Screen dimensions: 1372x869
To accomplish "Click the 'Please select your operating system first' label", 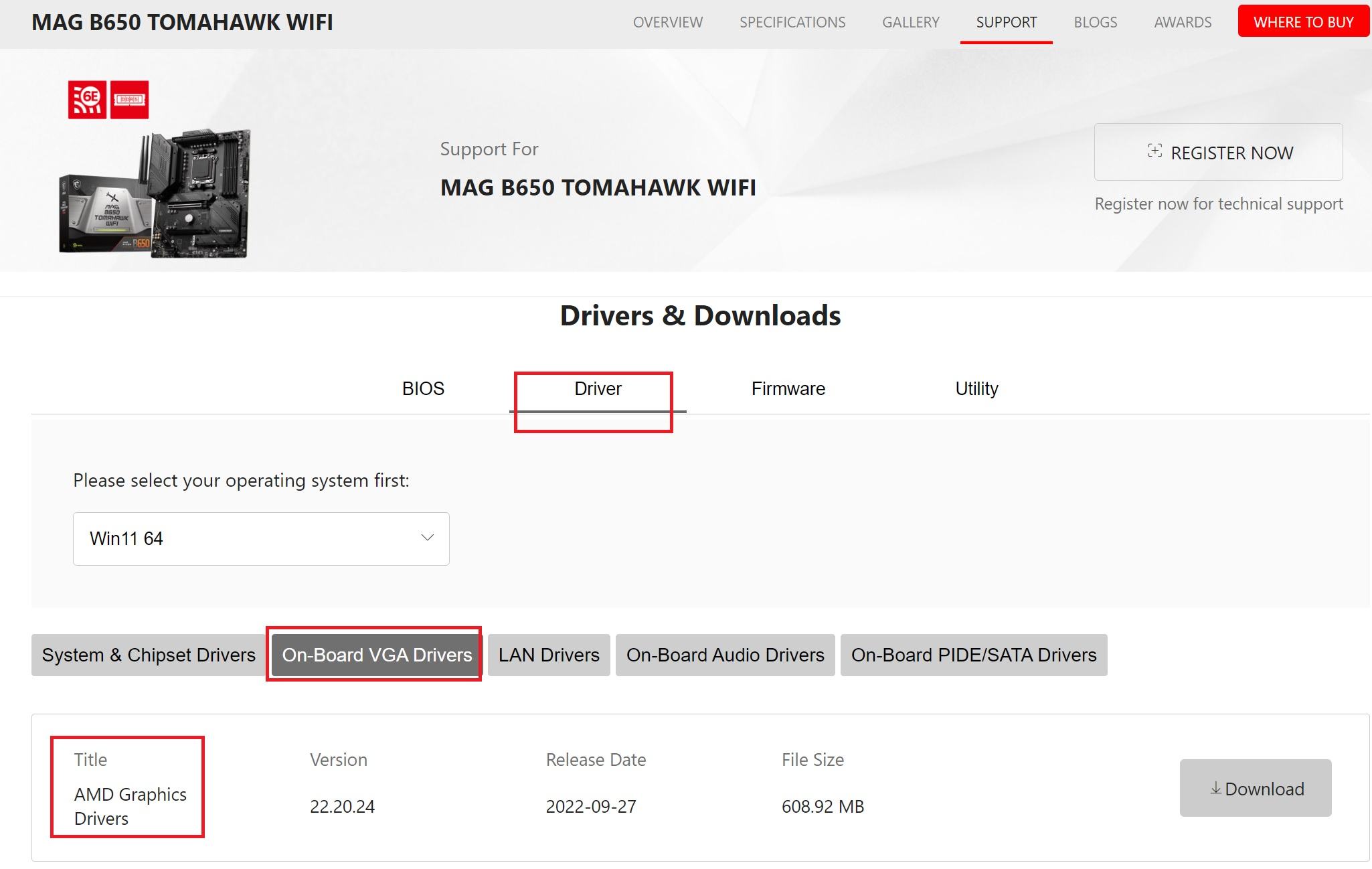I will coord(241,481).
